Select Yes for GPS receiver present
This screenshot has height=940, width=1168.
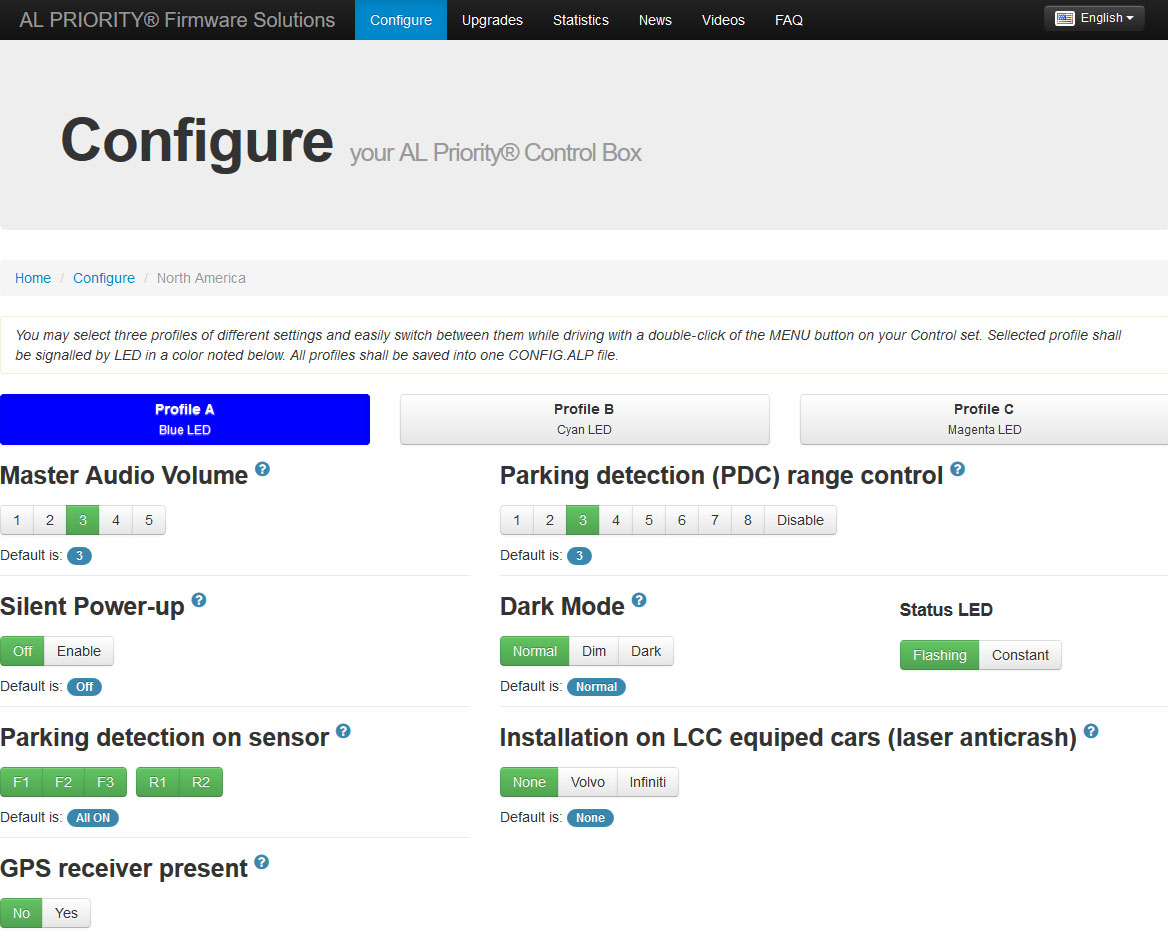tap(66, 913)
